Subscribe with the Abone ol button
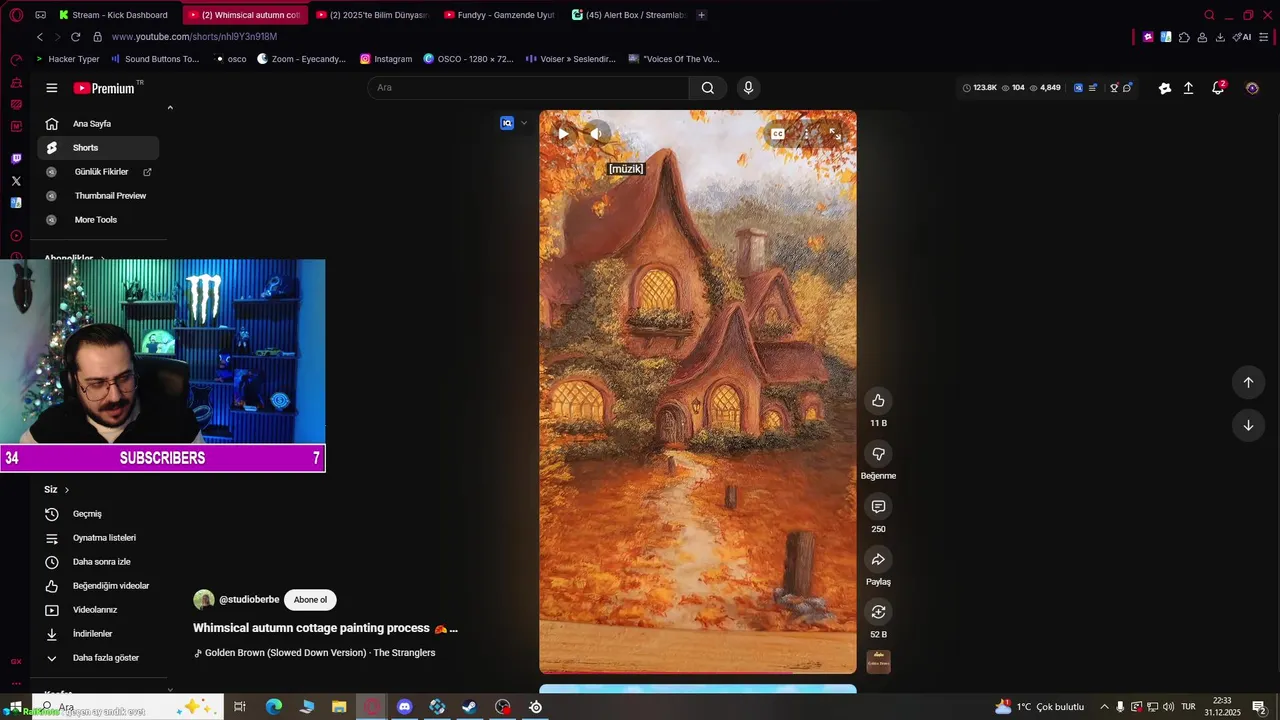The image size is (1280, 720). click(x=310, y=600)
